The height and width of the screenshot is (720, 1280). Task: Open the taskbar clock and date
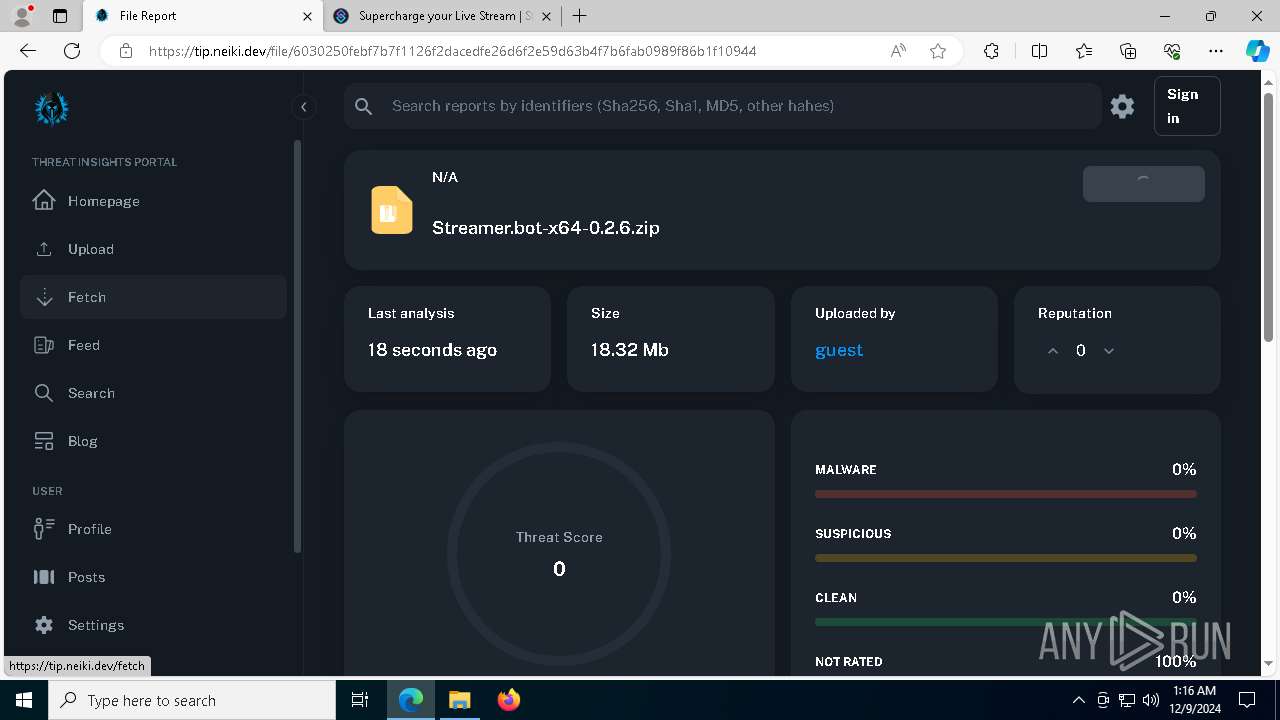click(1194, 700)
